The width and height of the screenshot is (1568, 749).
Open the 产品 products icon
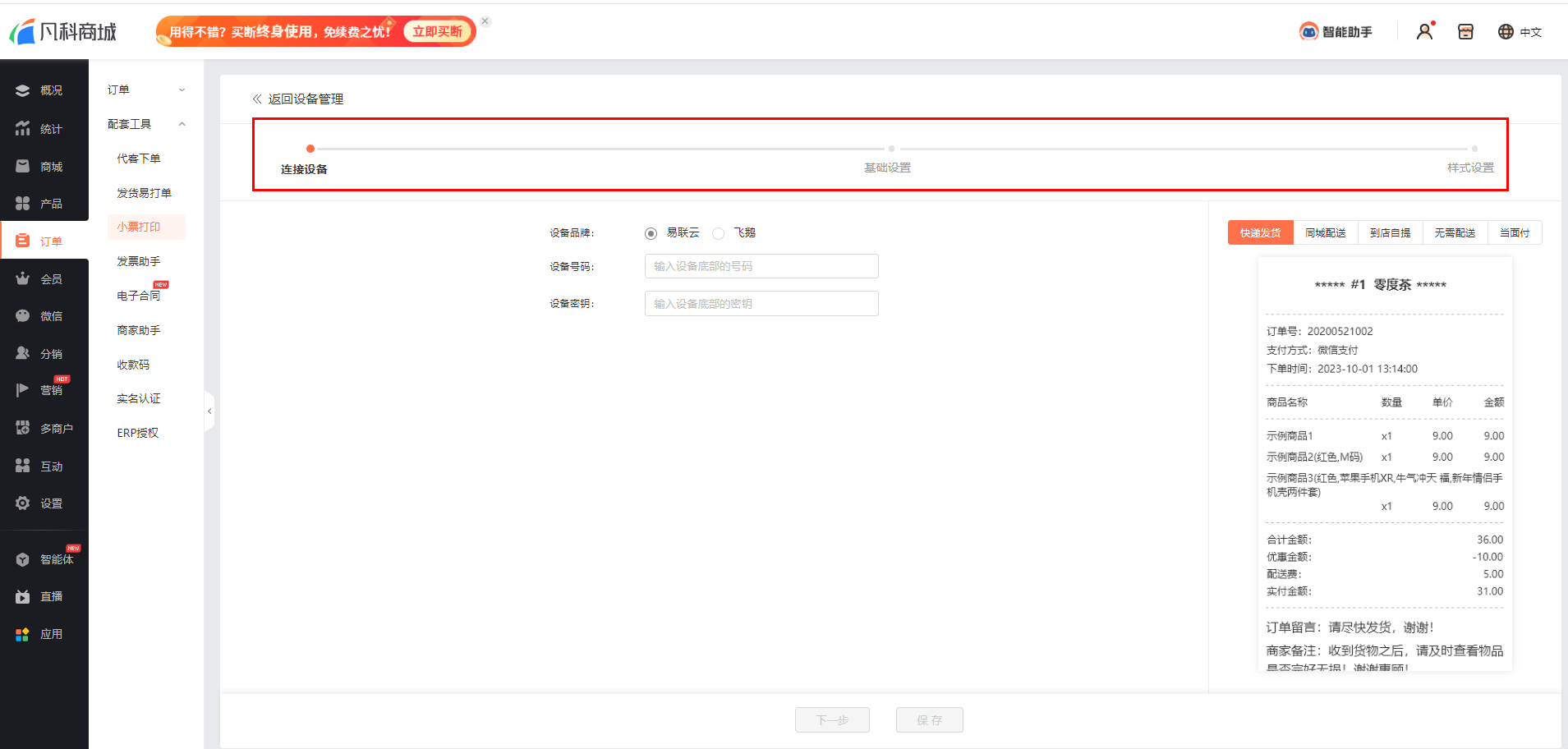(x=22, y=204)
